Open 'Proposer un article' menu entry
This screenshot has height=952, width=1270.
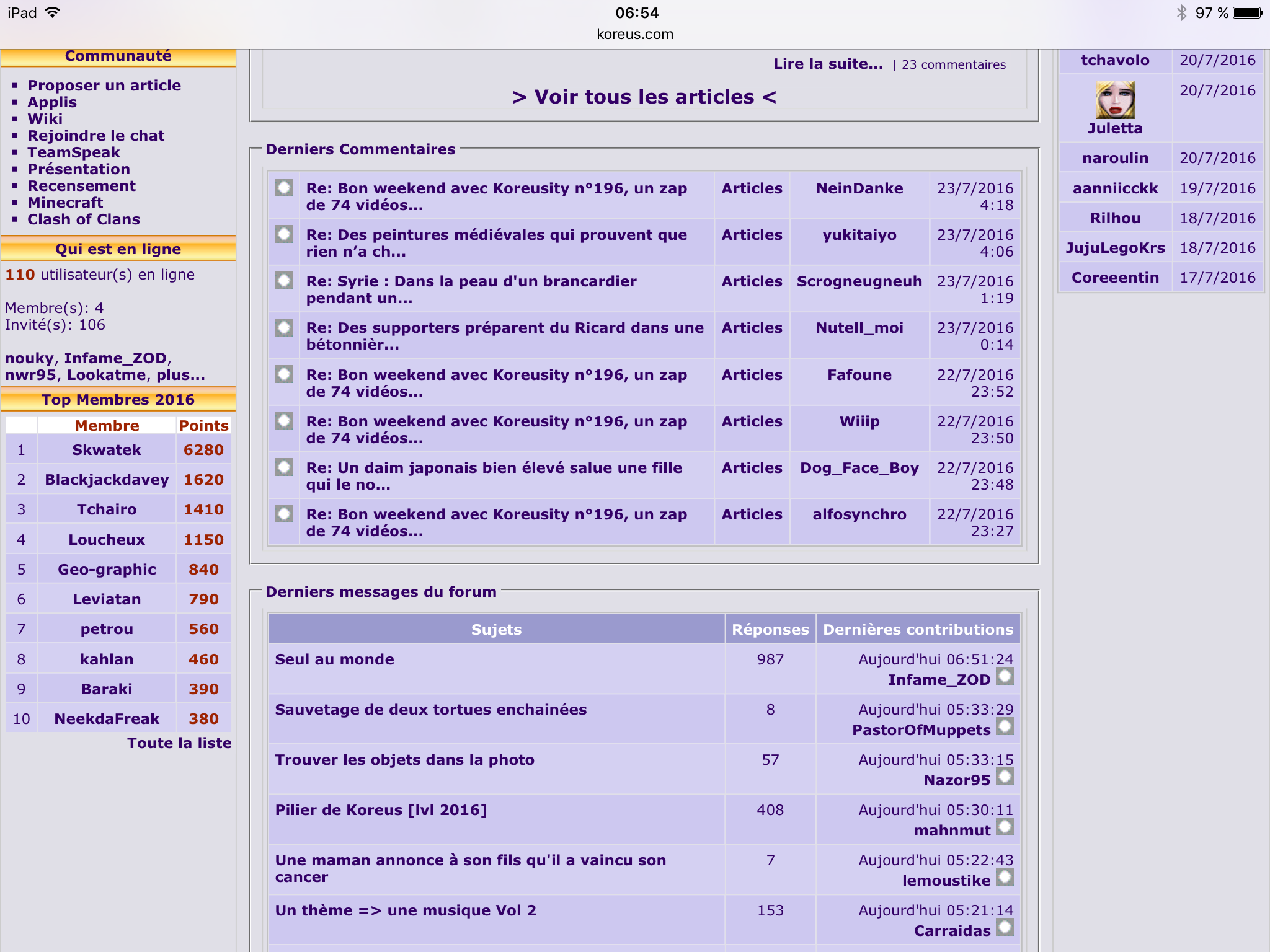104,86
